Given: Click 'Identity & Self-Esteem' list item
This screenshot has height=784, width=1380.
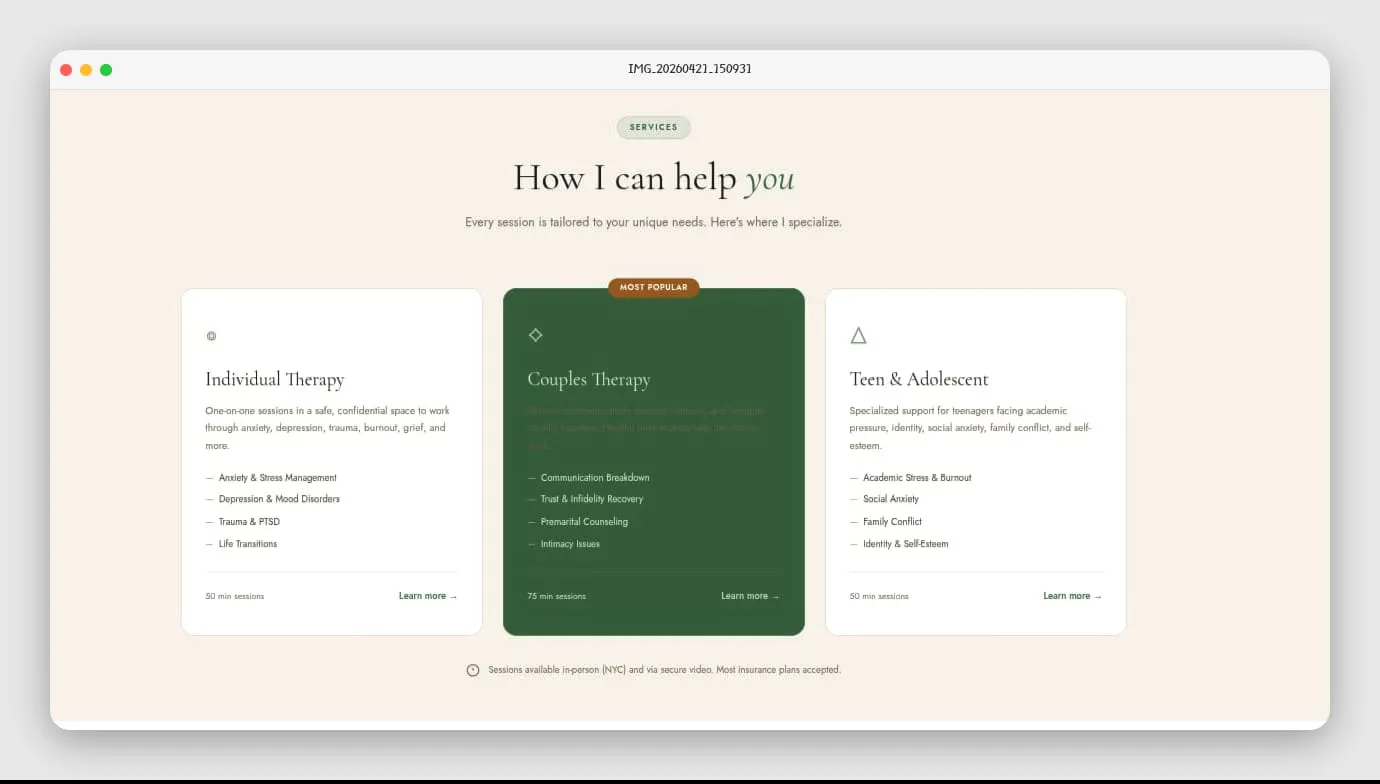Looking at the screenshot, I should pos(906,544).
